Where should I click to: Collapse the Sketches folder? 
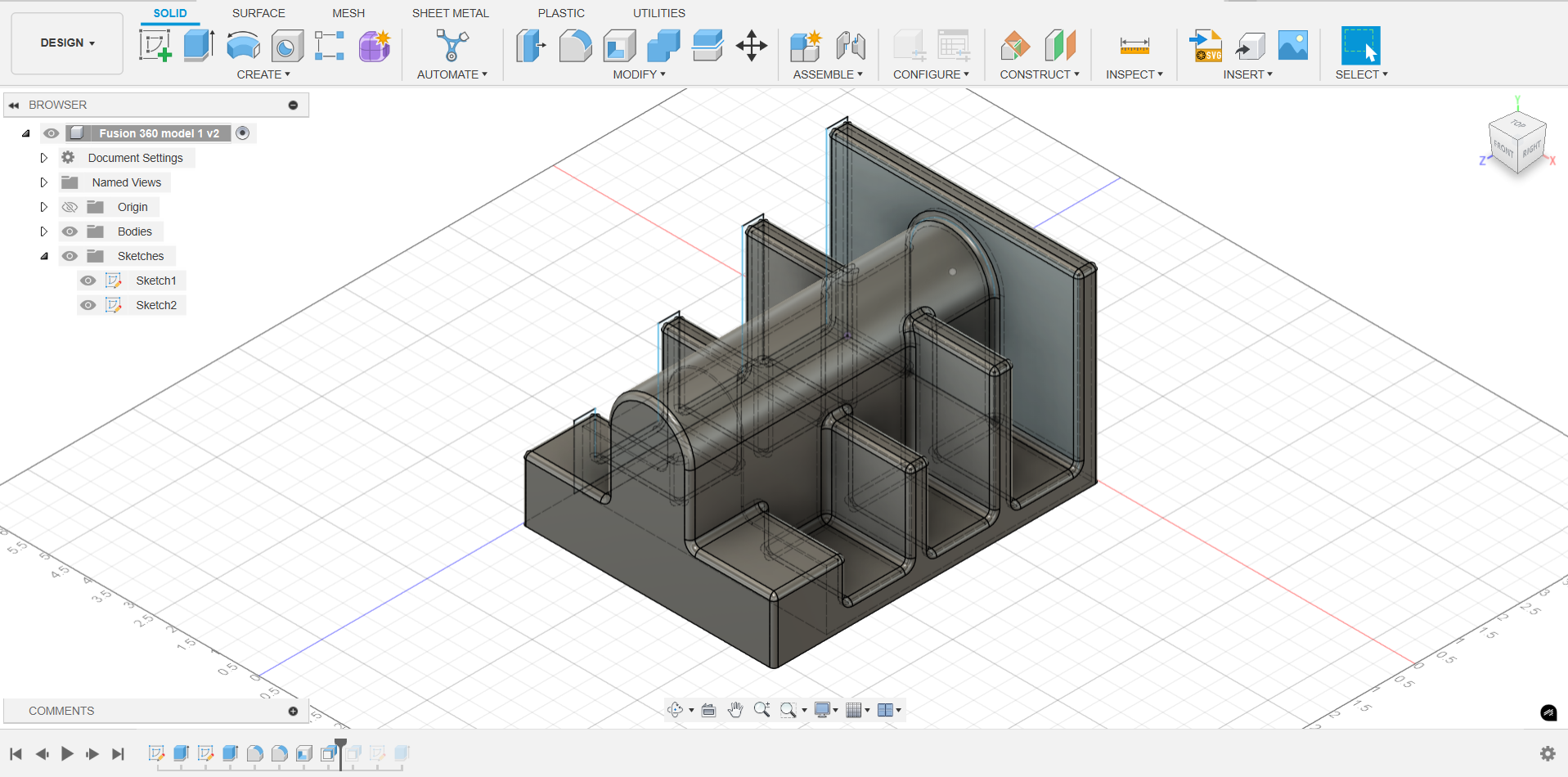[x=44, y=256]
